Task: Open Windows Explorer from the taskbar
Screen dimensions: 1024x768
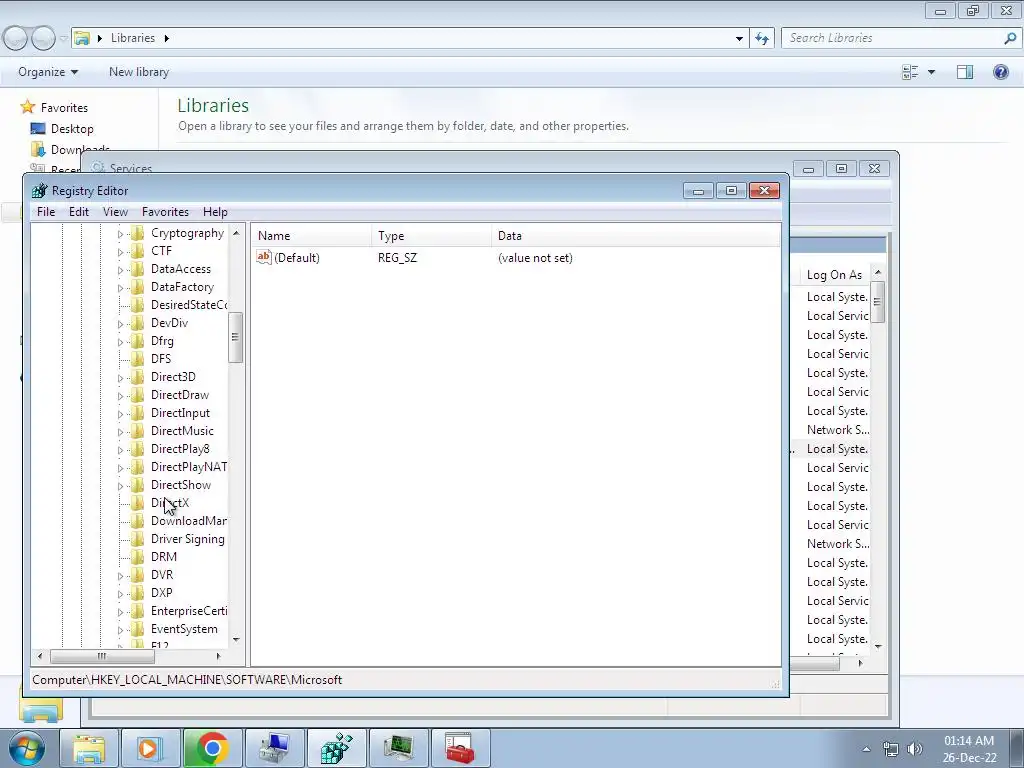Action: point(89,748)
